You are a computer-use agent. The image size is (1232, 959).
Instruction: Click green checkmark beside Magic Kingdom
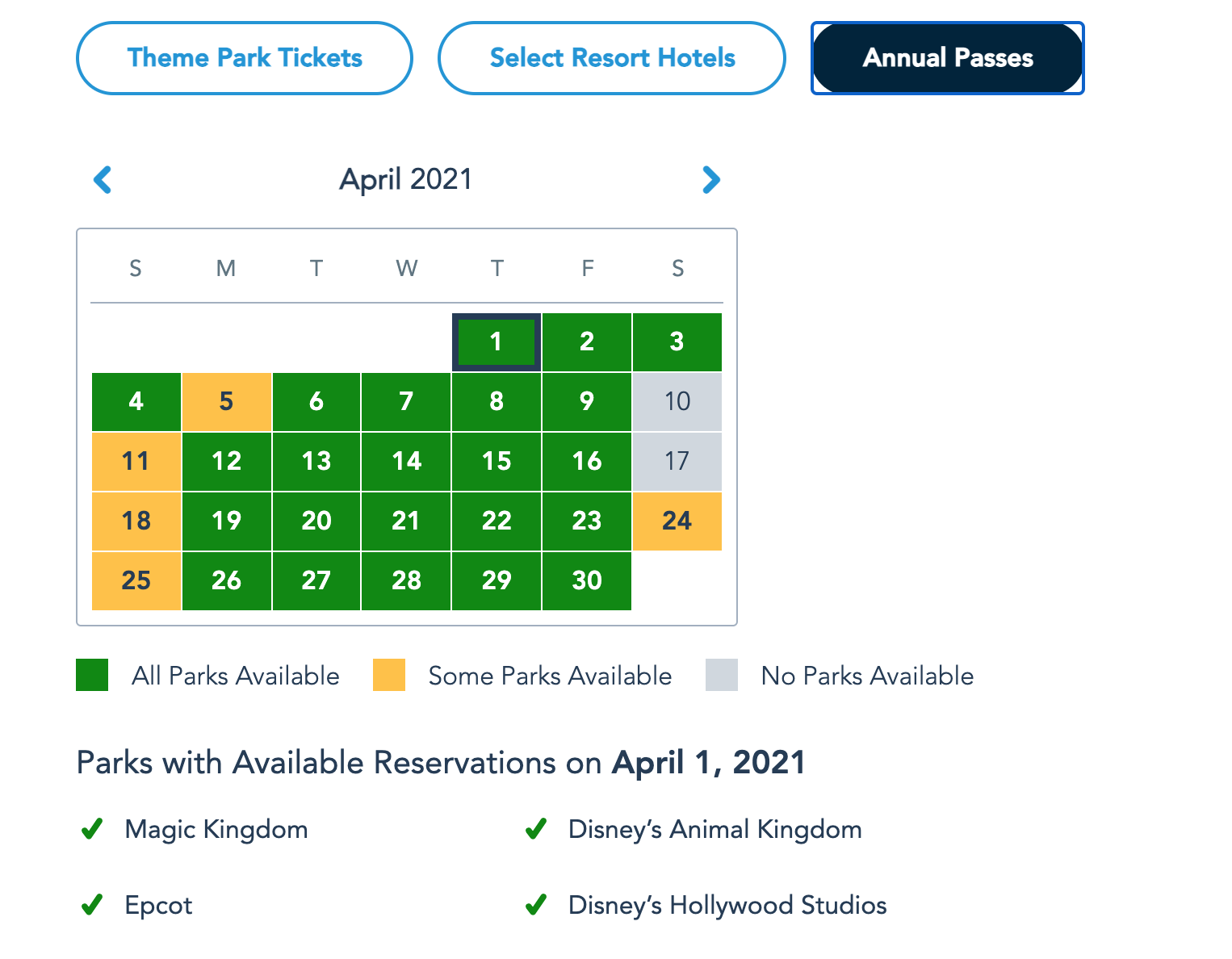click(x=92, y=829)
